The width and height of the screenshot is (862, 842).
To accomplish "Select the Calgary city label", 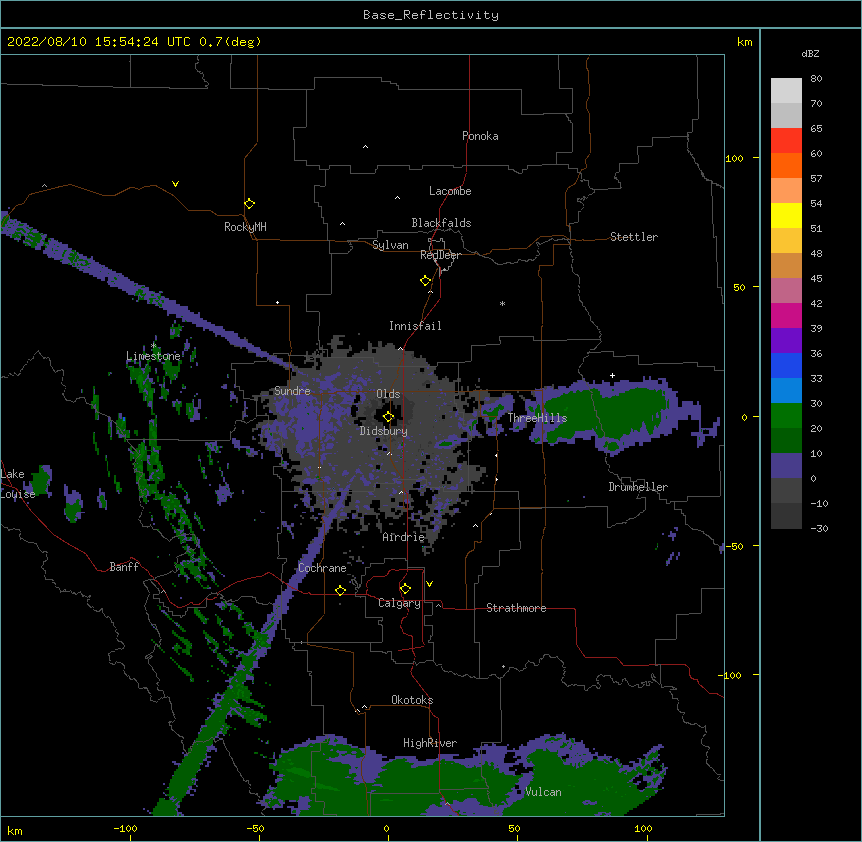I will [399, 603].
